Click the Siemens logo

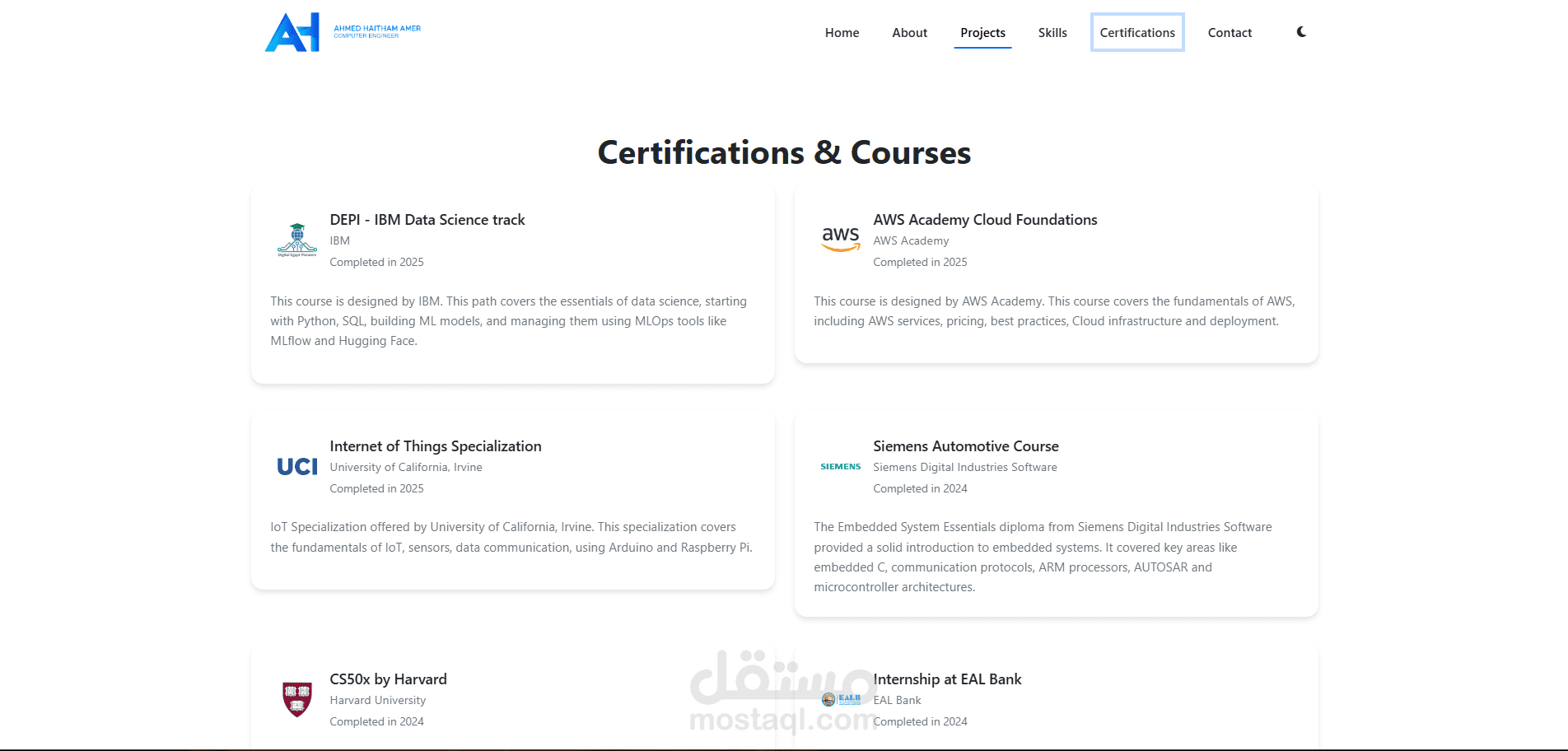pos(841,467)
